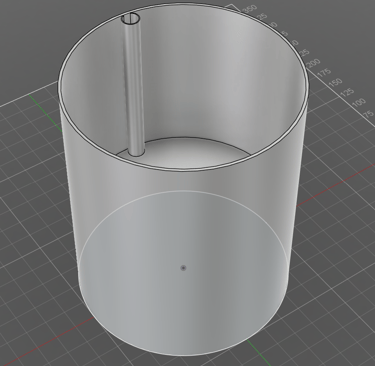Click the tube's base on the inner floor
The width and height of the screenshot is (375, 366).
[x=137, y=153]
